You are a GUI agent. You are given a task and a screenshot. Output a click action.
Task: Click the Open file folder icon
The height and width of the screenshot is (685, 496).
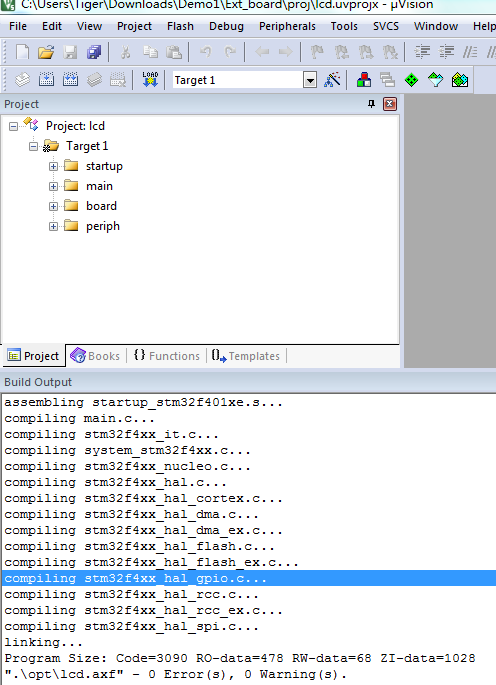tap(46, 52)
